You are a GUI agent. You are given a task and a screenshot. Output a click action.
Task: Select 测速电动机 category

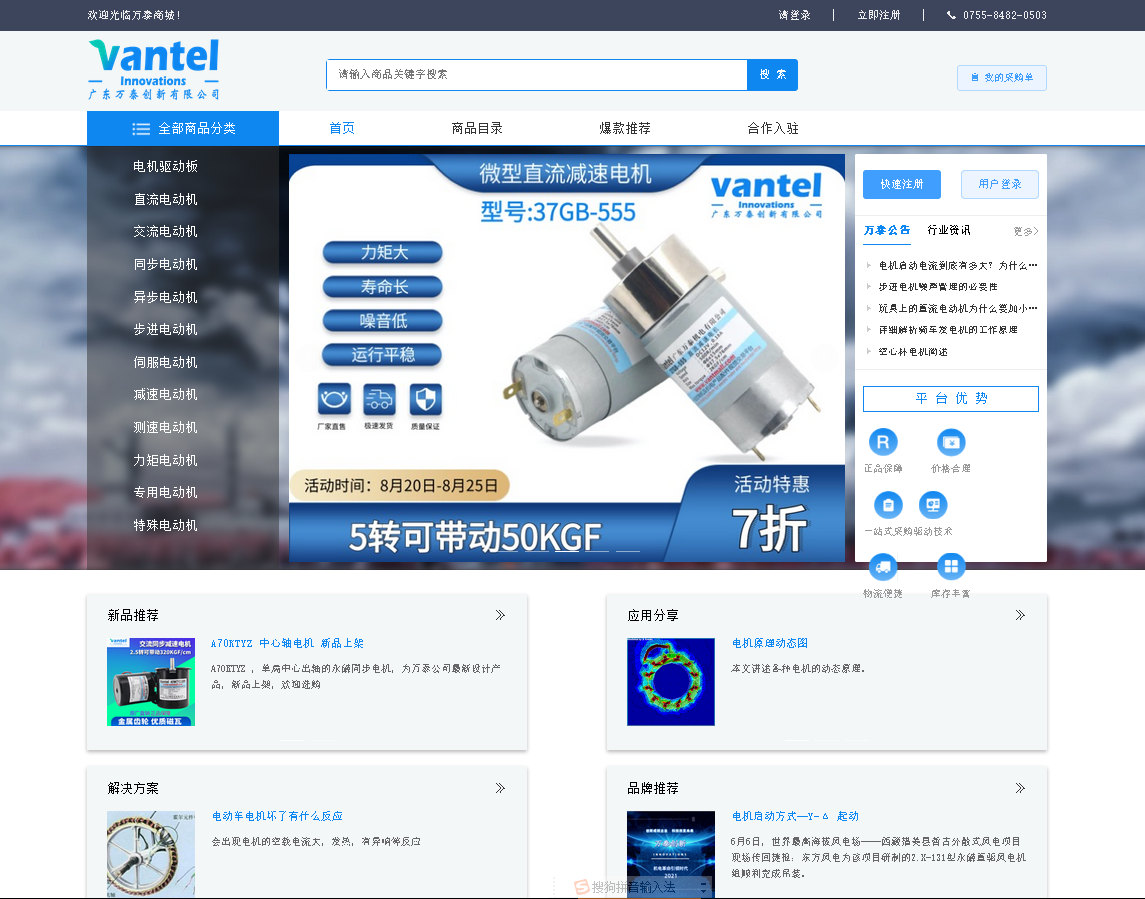point(166,427)
